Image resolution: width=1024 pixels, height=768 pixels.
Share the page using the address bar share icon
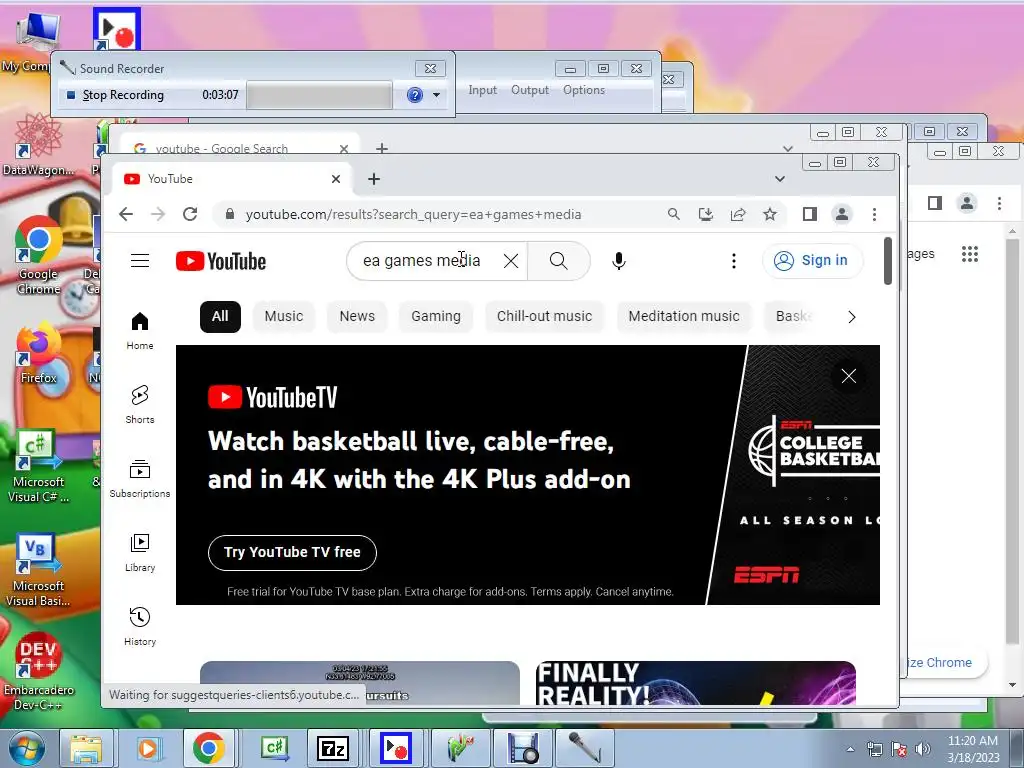(738, 214)
